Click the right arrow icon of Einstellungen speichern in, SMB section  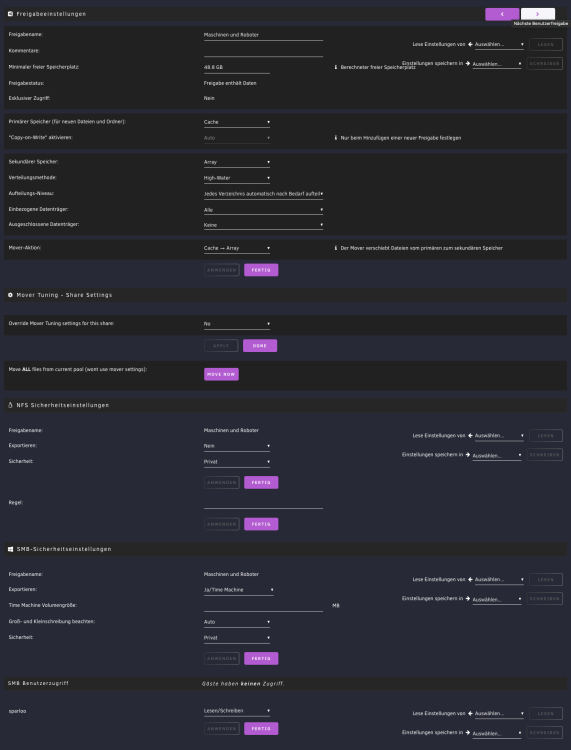click(468, 599)
